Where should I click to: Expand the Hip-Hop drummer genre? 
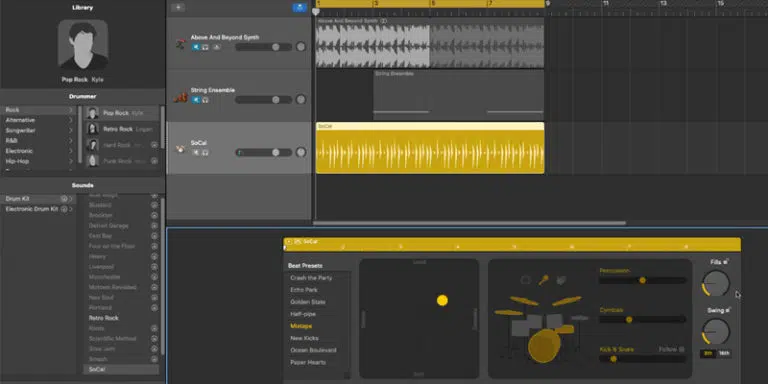point(71,161)
